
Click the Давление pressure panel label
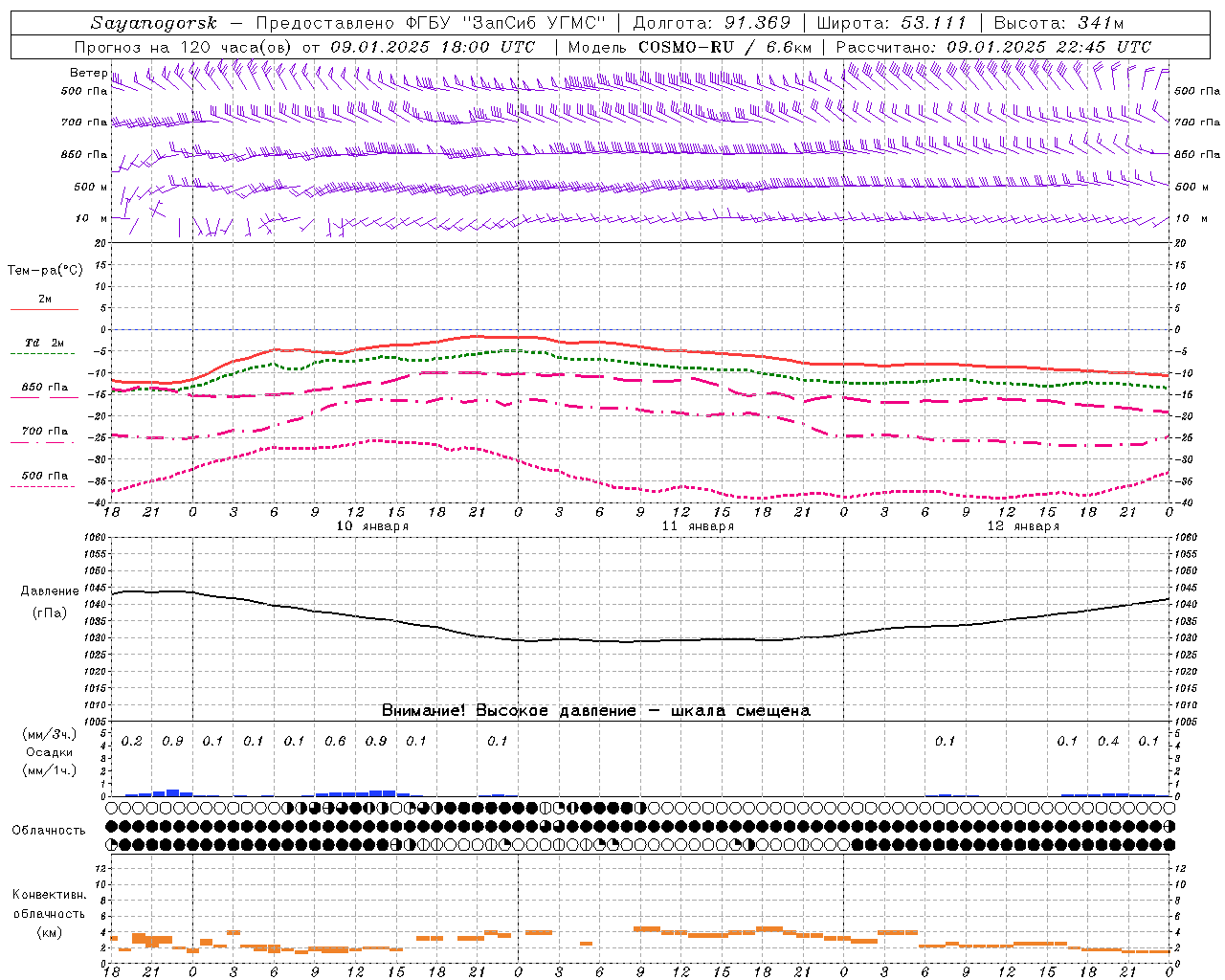[x=49, y=591]
